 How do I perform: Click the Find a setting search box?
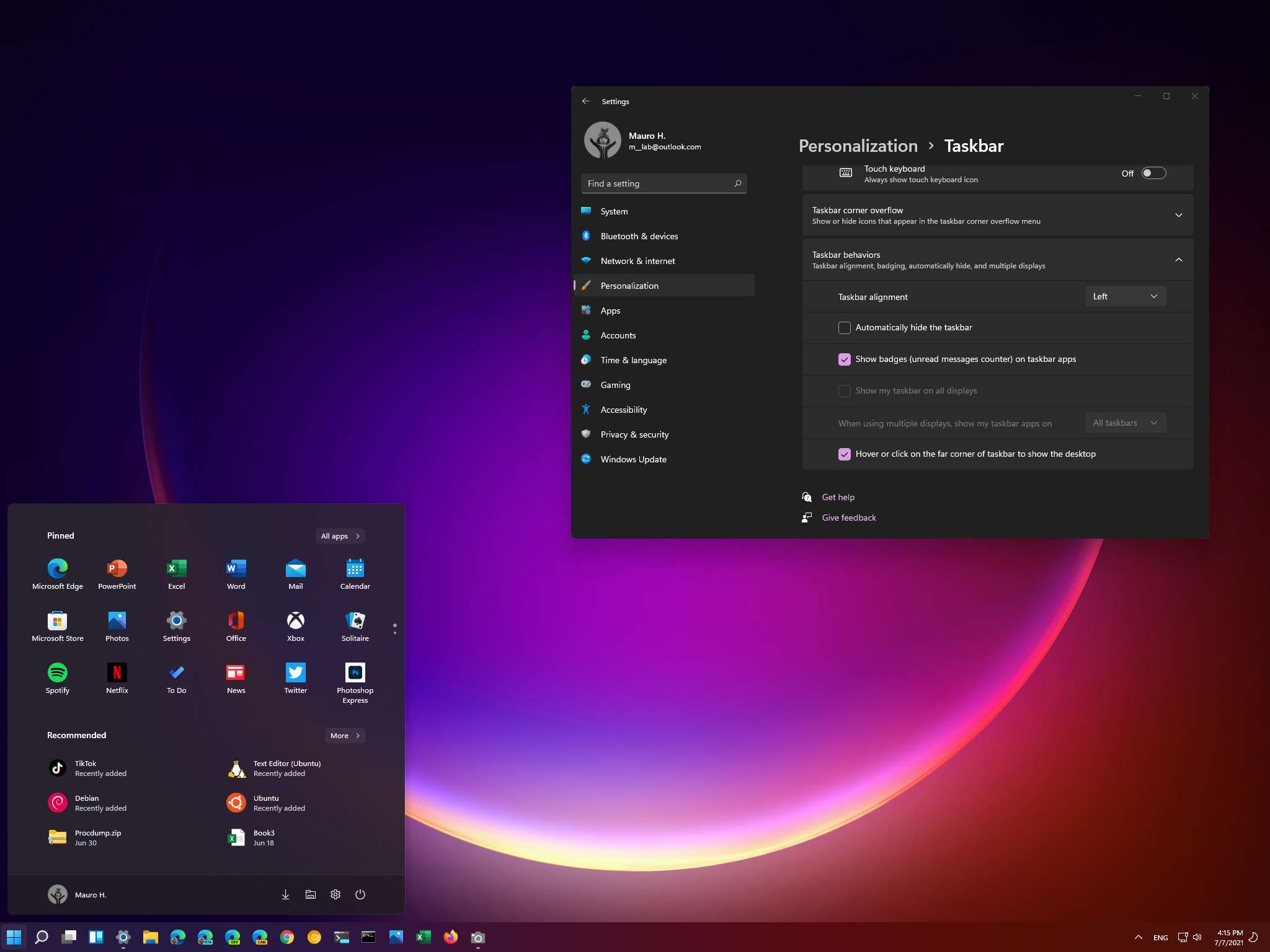(x=659, y=183)
